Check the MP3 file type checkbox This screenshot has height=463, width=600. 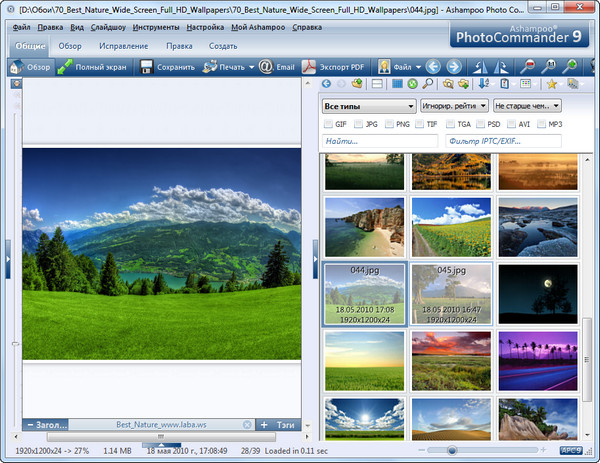(541, 124)
